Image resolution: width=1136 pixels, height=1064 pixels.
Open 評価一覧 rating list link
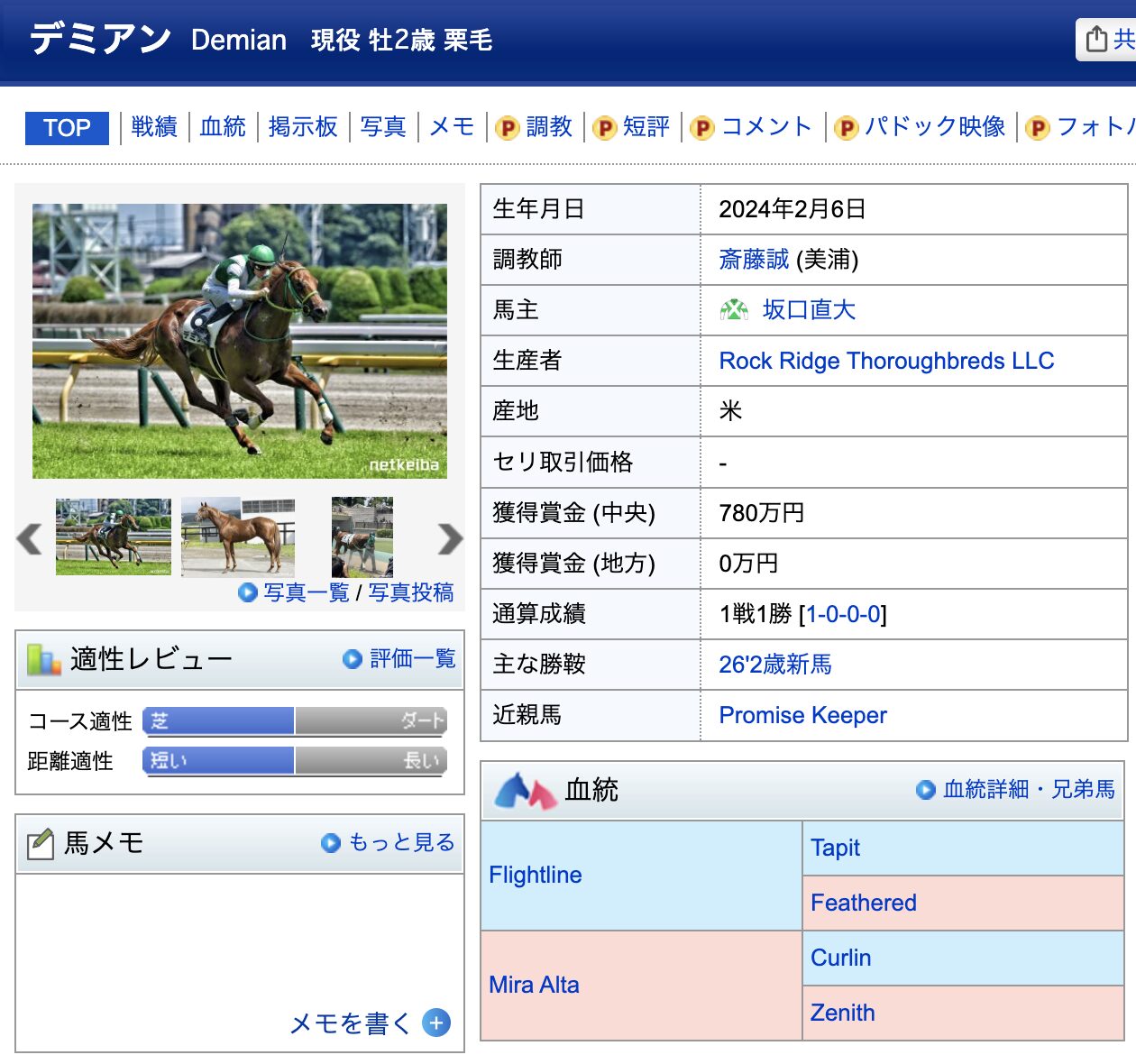pyautogui.click(x=413, y=659)
